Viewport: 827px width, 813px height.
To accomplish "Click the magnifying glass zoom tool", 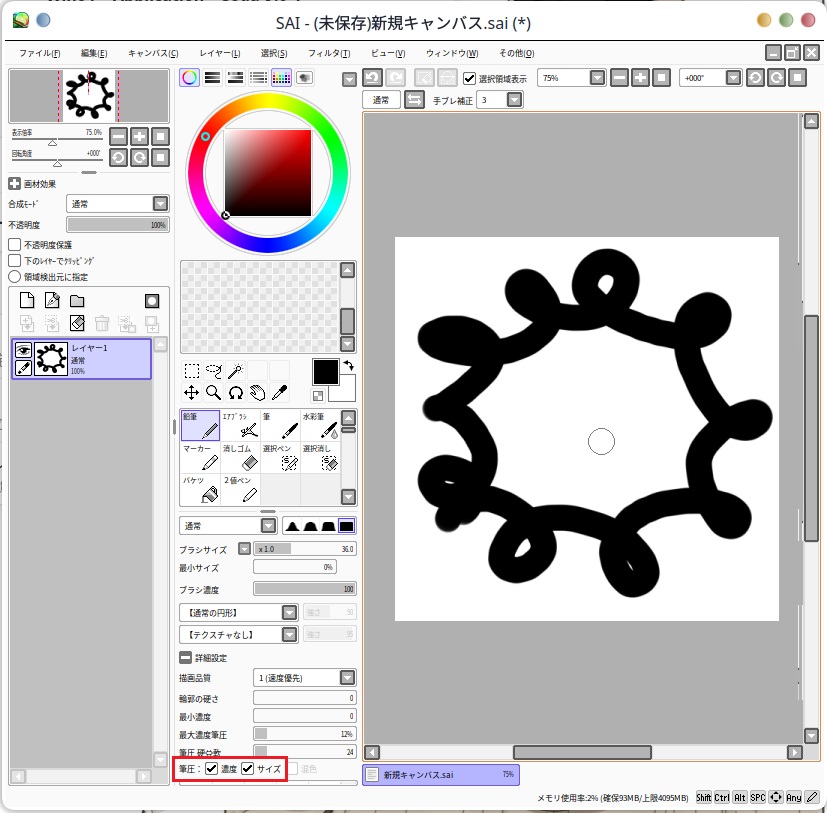I will pyautogui.click(x=213, y=393).
